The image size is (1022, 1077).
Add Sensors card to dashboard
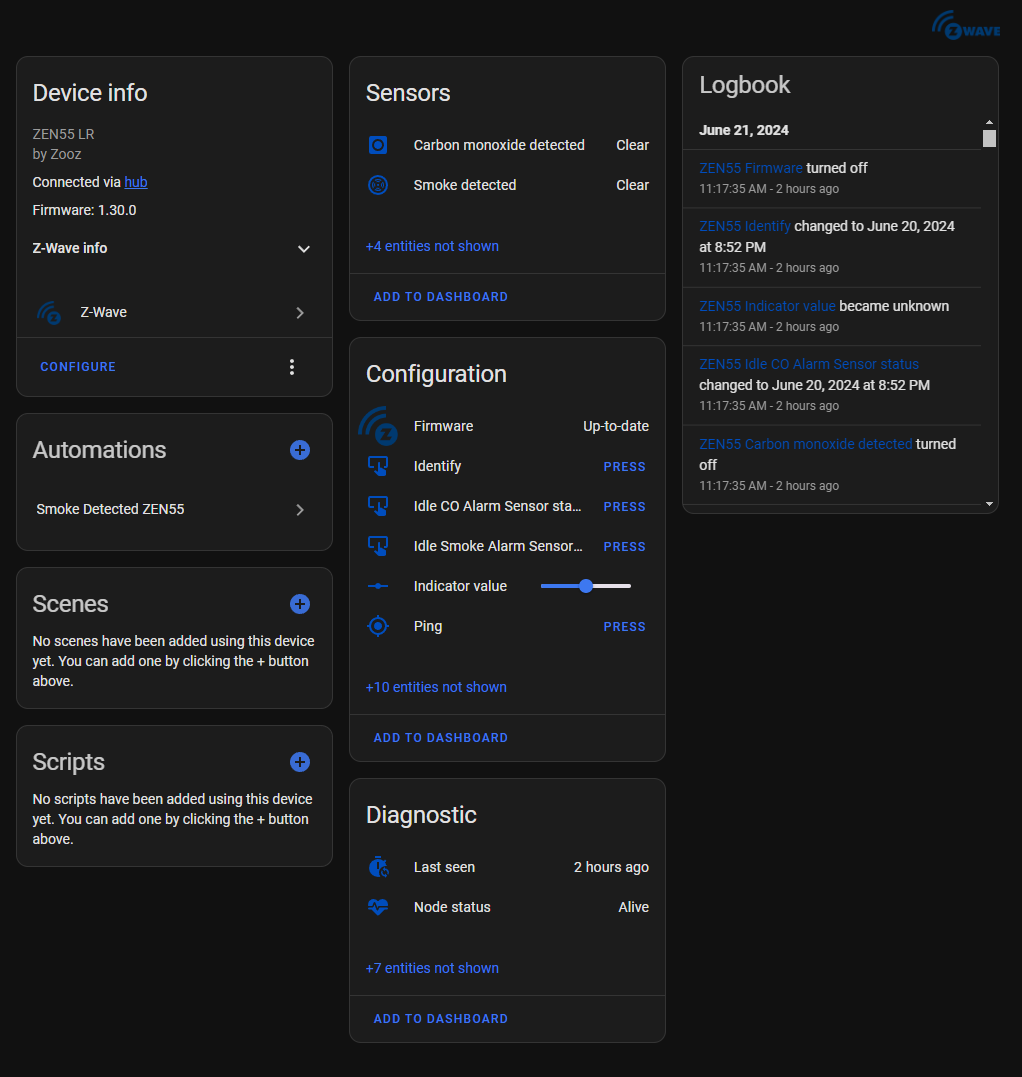point(440,297)
